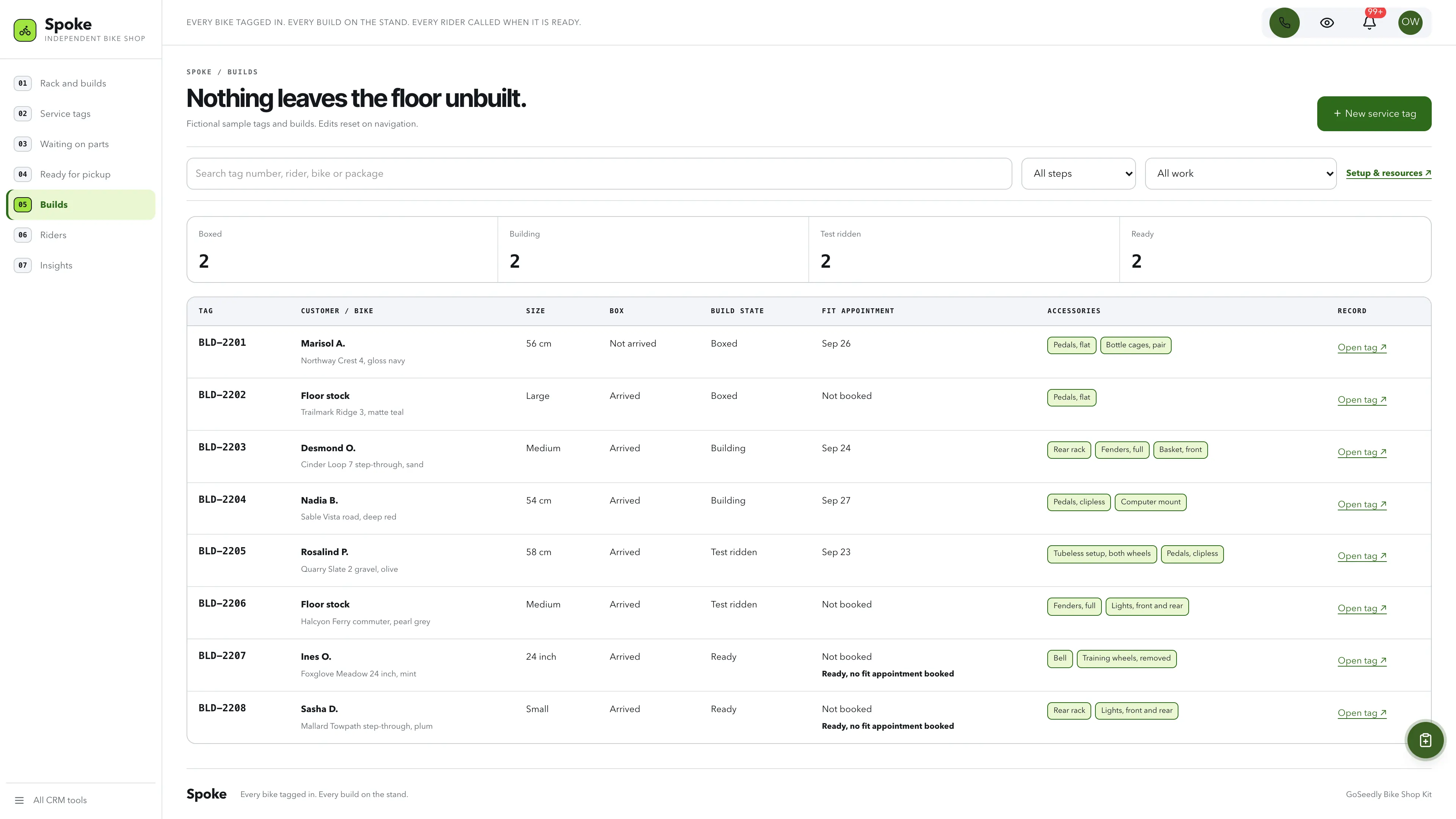
Task: Click tag number BLD-2203
Action: pyautogui.click(x=222, y=447)
